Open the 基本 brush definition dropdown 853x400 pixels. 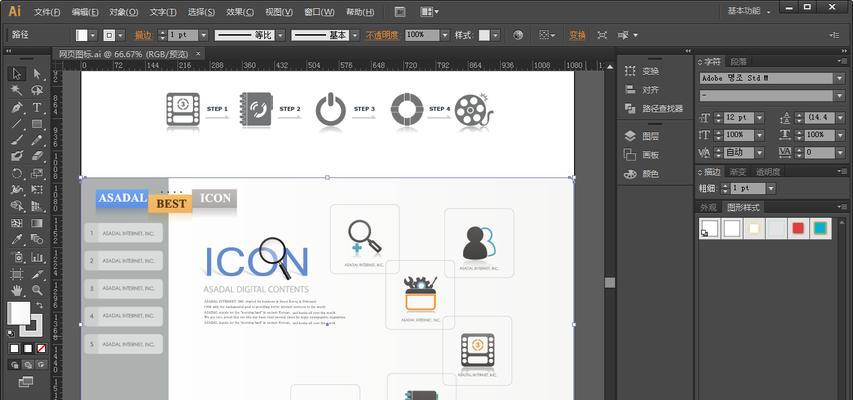(x=355, y=35)
